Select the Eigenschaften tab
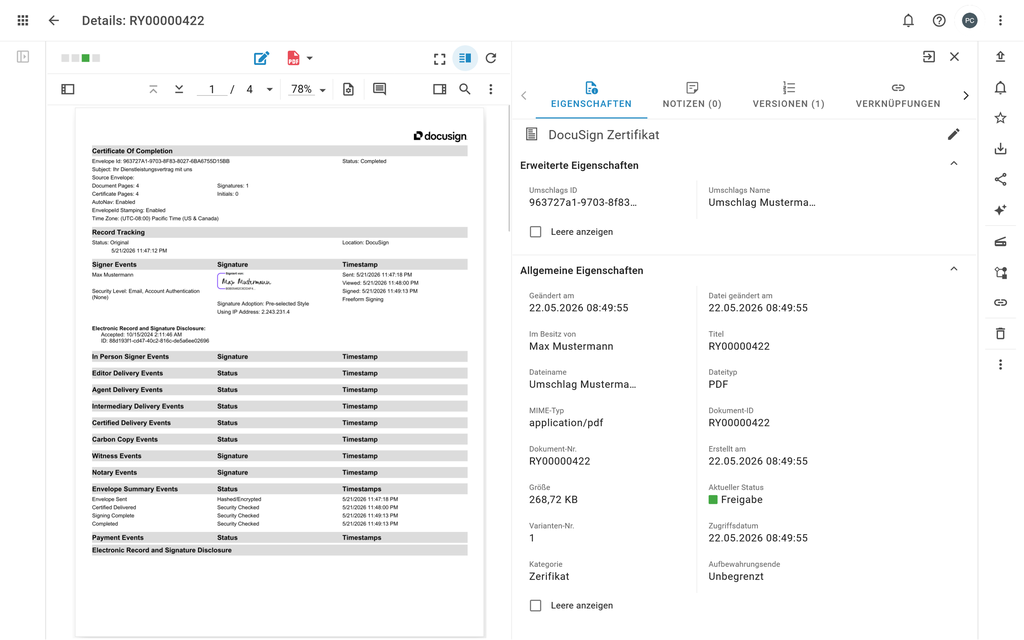This screenshot has width=1024, height=640. pos(591,95)
